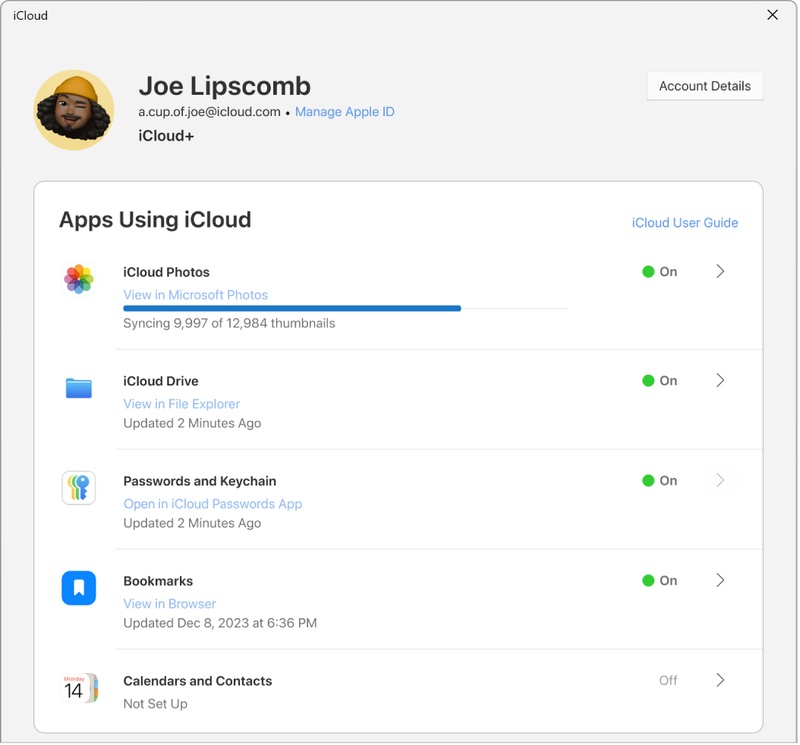Select the Calendars and Contacts icon

tap(78, 680)
